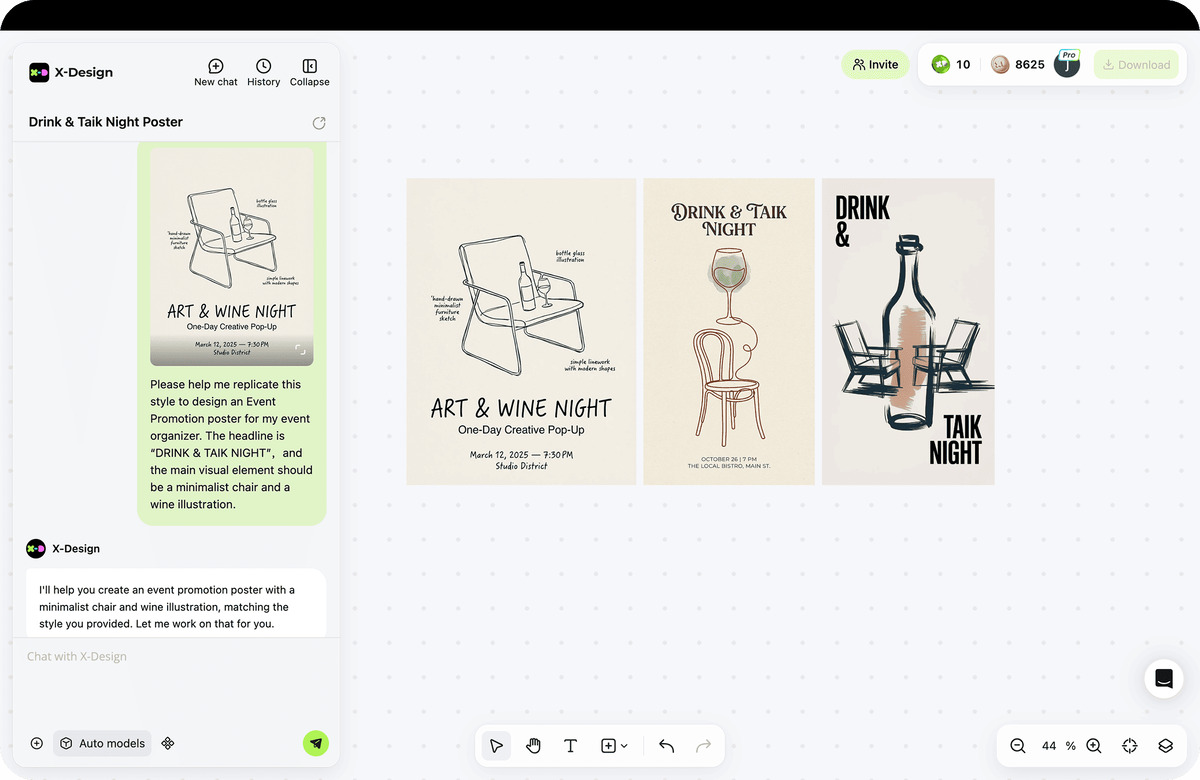Viewport: 1200px width, 780px height.
Task: Select the Art & Wine Night poster on canvas
Action: (521, 331)
